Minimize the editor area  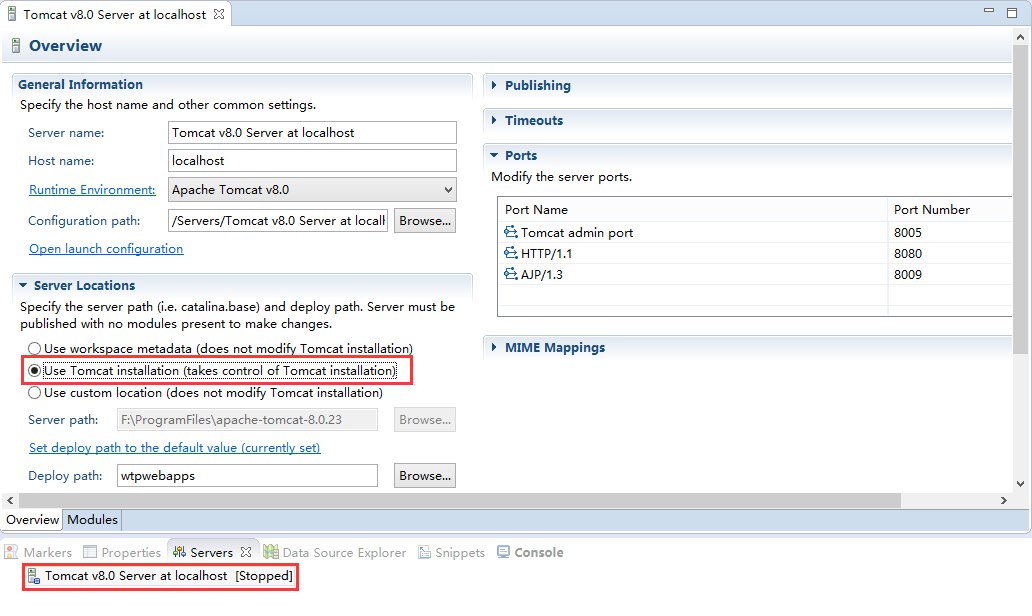989,11
